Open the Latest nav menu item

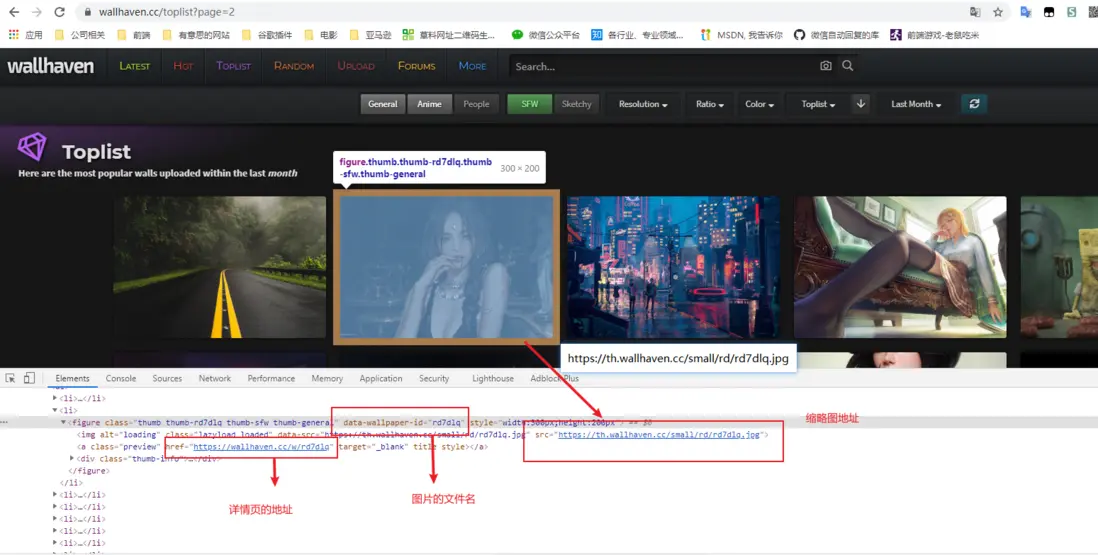(x=134, y=66)
